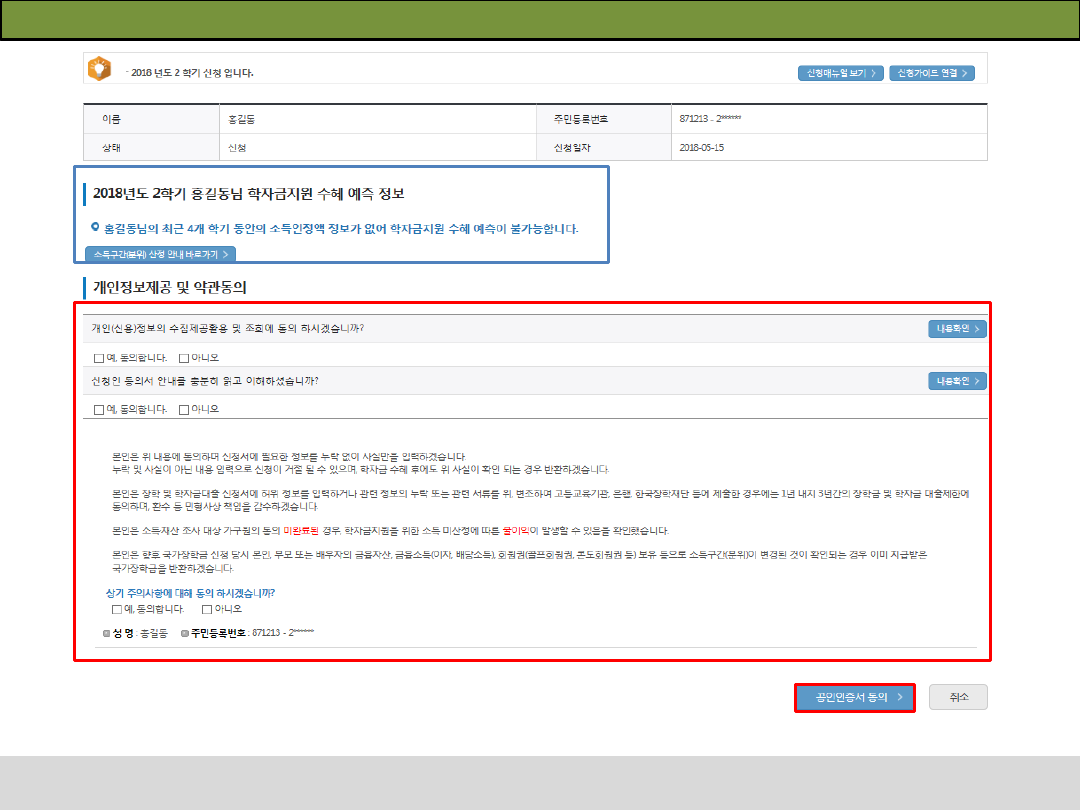Go to 소득구간(분위) 산정 안내 바로가기
Screen dimensions: 1080x810
click(x=160, y=254)
